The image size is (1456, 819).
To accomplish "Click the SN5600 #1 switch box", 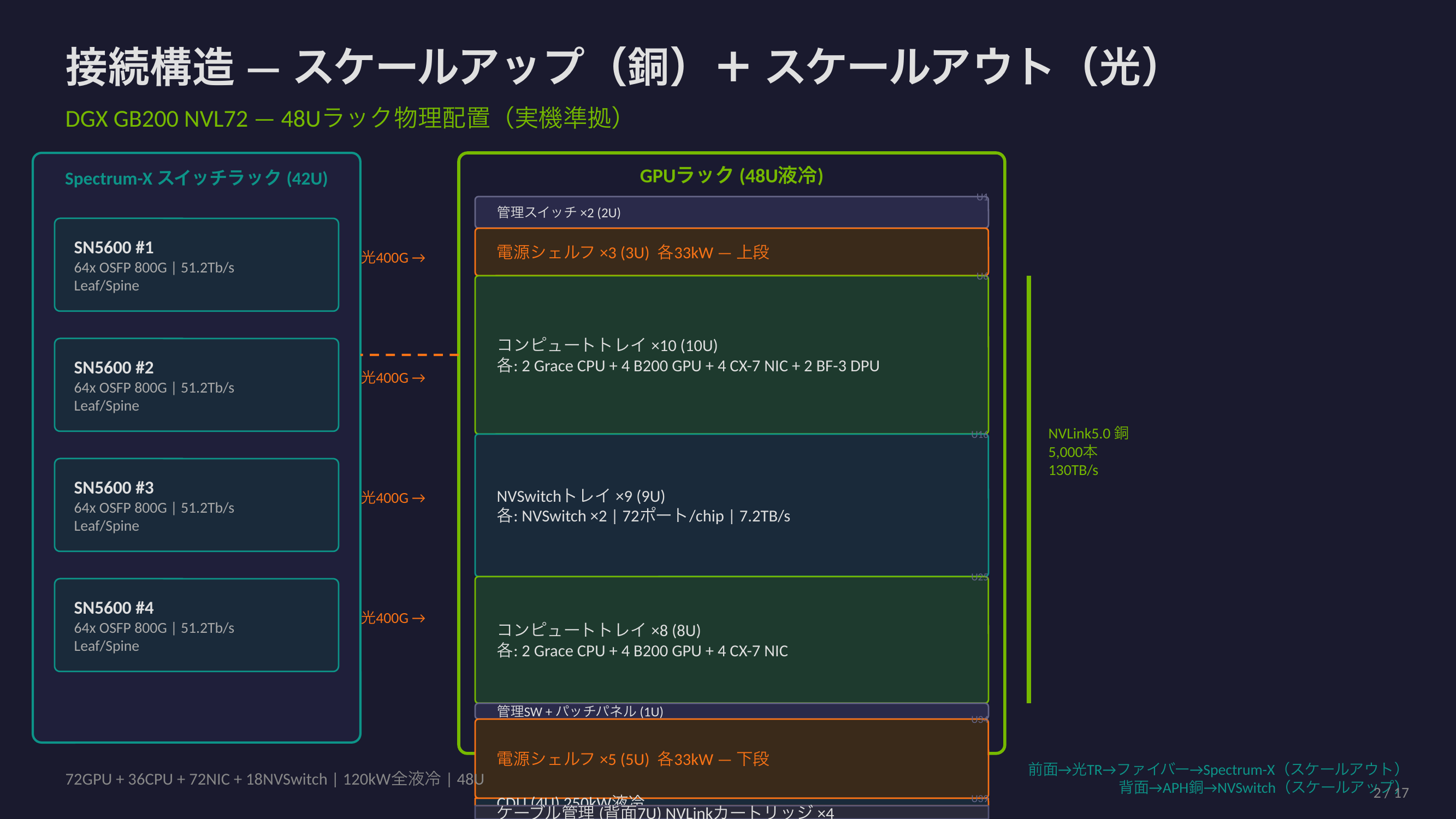I will tap(196, 264).
